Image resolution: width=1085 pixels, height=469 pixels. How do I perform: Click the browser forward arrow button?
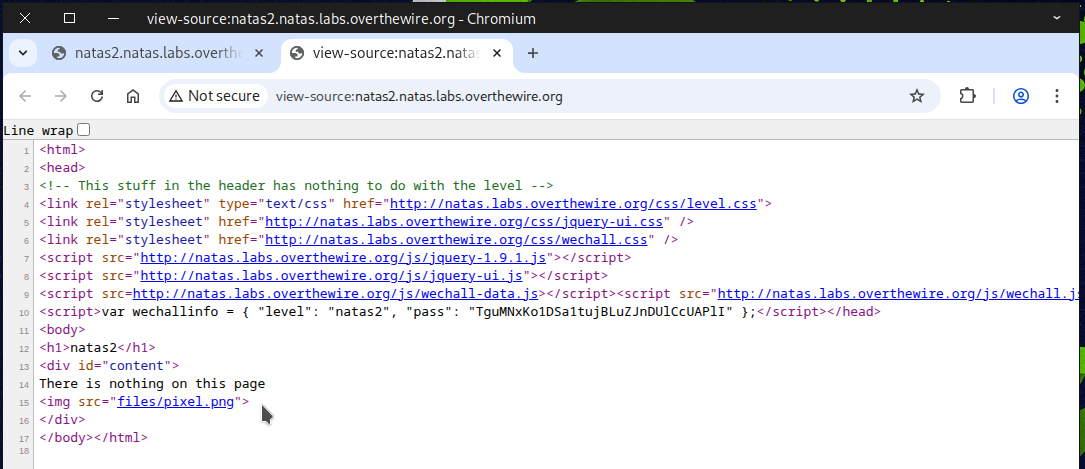tap(61, 96)
